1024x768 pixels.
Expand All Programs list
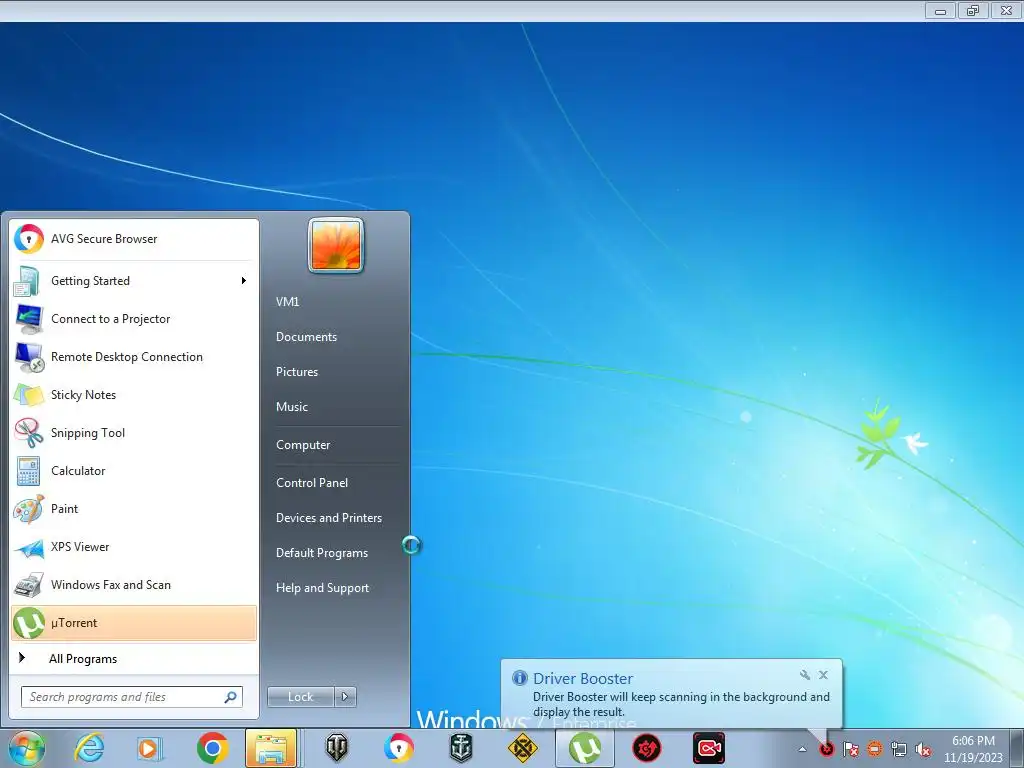[134, 659]
